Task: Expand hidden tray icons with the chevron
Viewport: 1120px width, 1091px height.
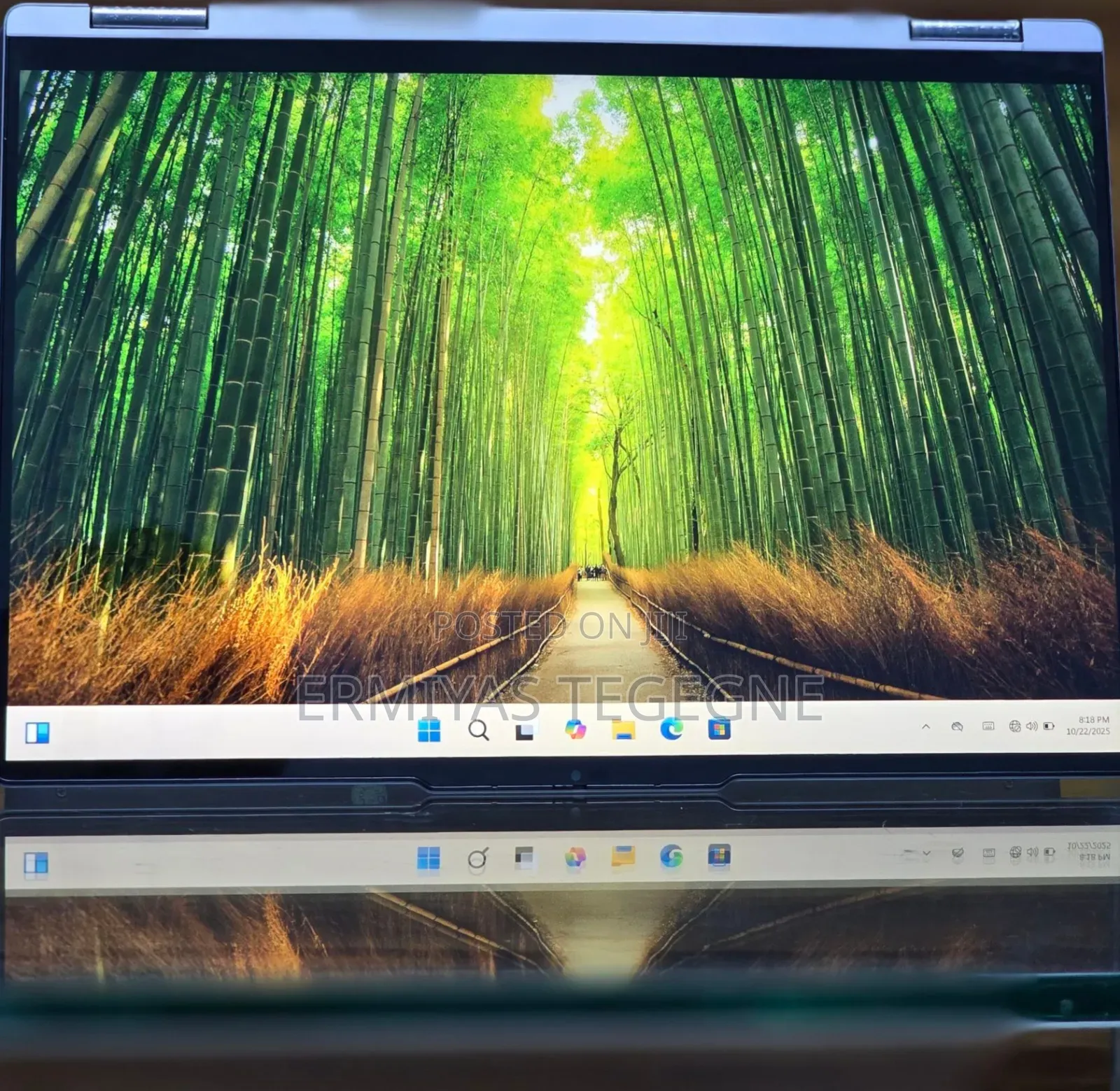Action: (925, 726)
